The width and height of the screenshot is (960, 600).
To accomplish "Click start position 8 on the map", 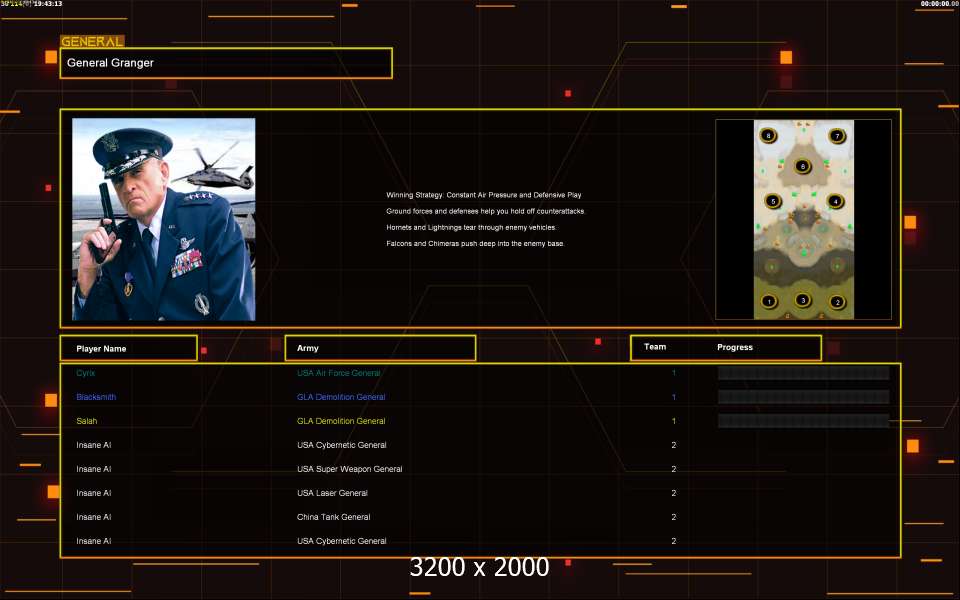I will 768,135.
